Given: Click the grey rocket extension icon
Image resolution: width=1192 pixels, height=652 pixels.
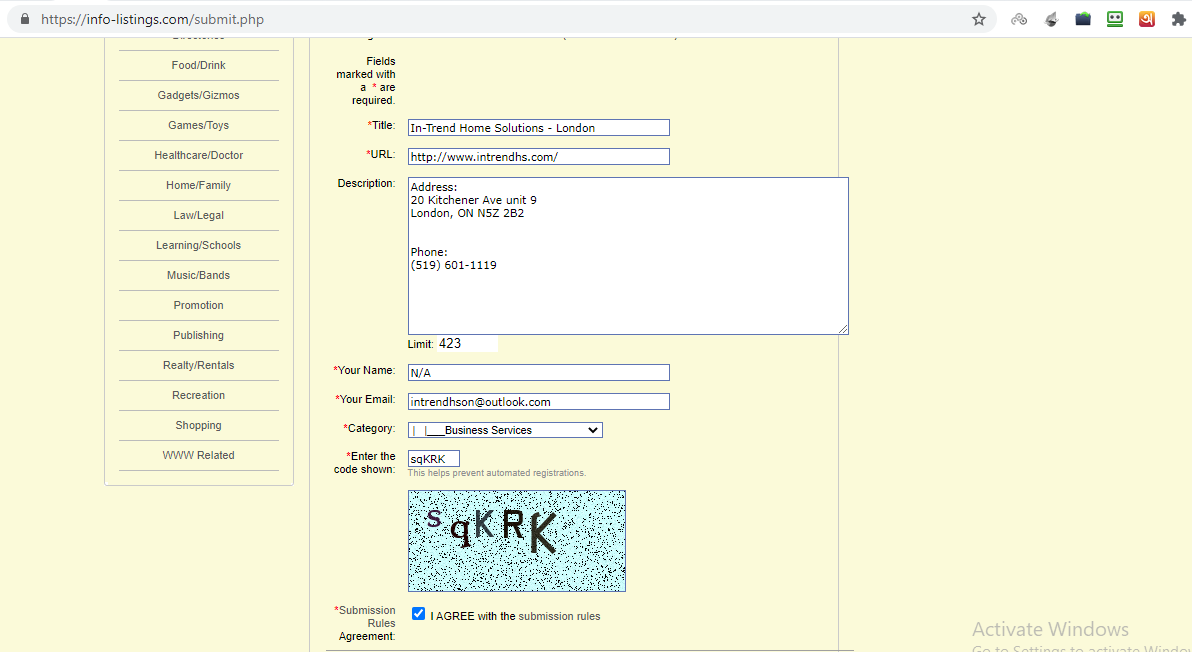Looking at the screenshot, I should [1051, 19].
